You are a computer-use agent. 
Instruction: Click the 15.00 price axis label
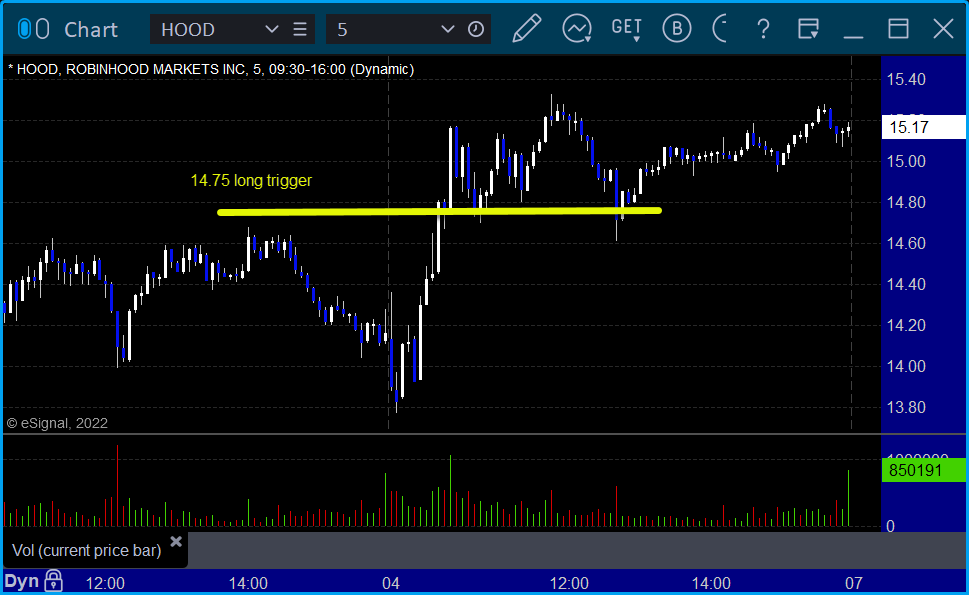point(906,161)
